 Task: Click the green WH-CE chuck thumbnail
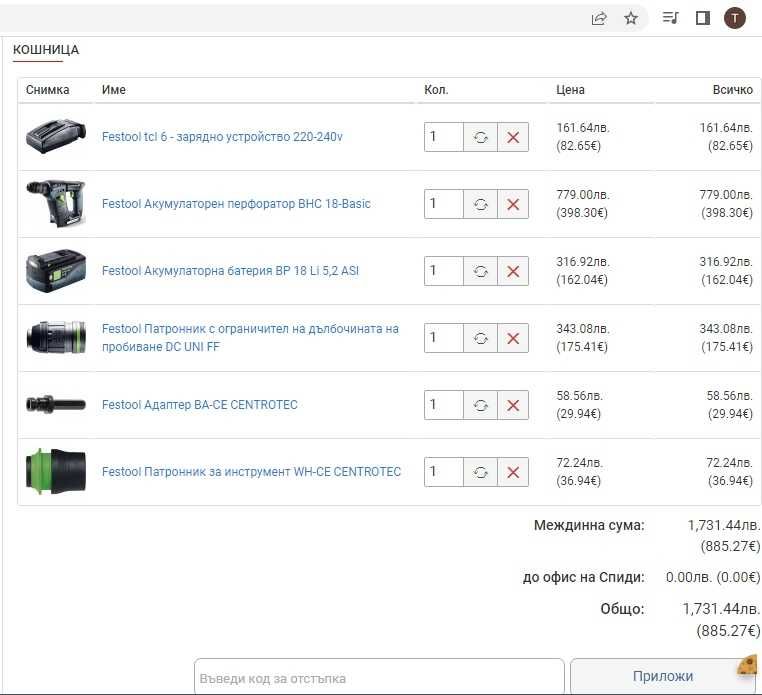56,471
